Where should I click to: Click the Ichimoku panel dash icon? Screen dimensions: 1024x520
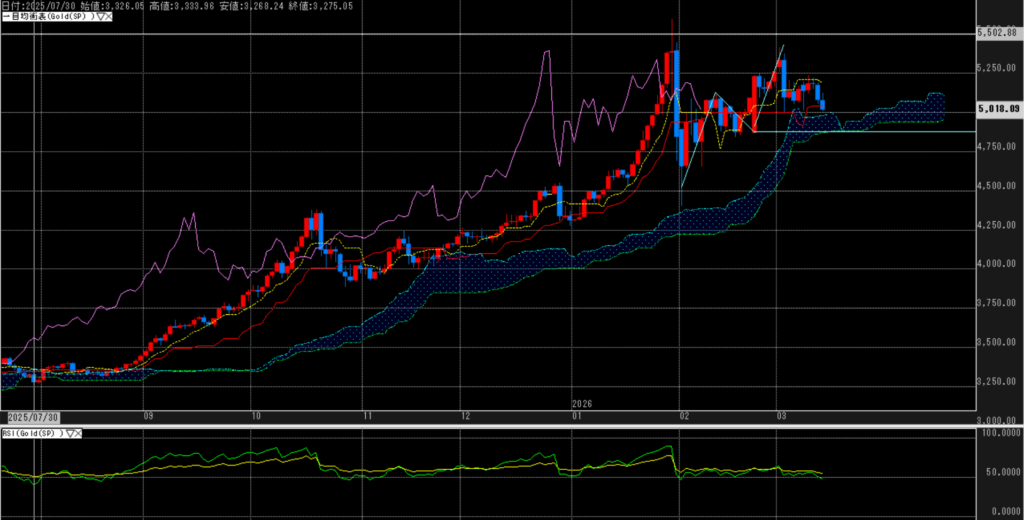(4, 18)
